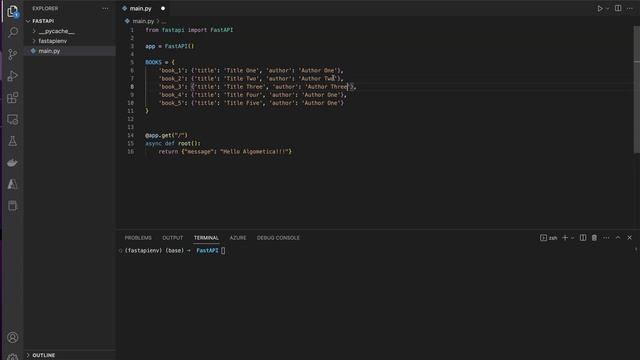This screenshot has height=360, width=640.
Task: Click line number 12 in the gutter
Action: [x=131, y=119]
